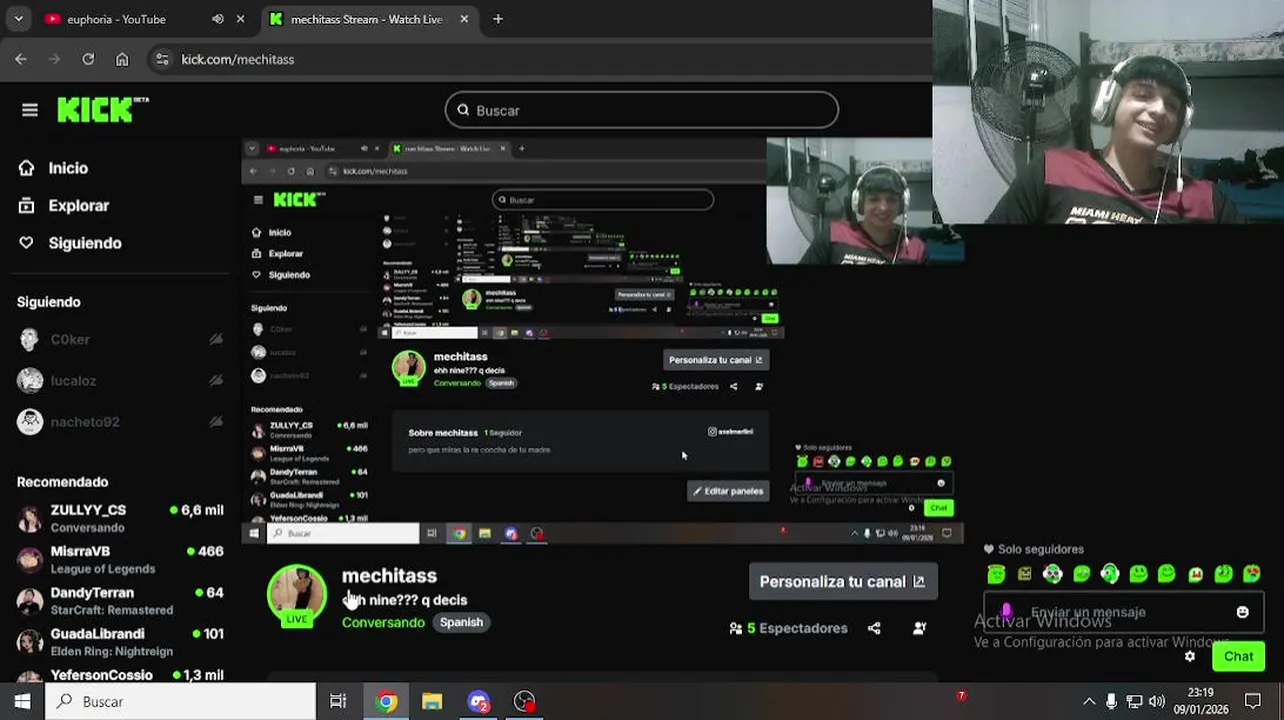Screen dimensions: 1284x720
Task: Click the mechitass live avatar
Action: click(297, 595)
